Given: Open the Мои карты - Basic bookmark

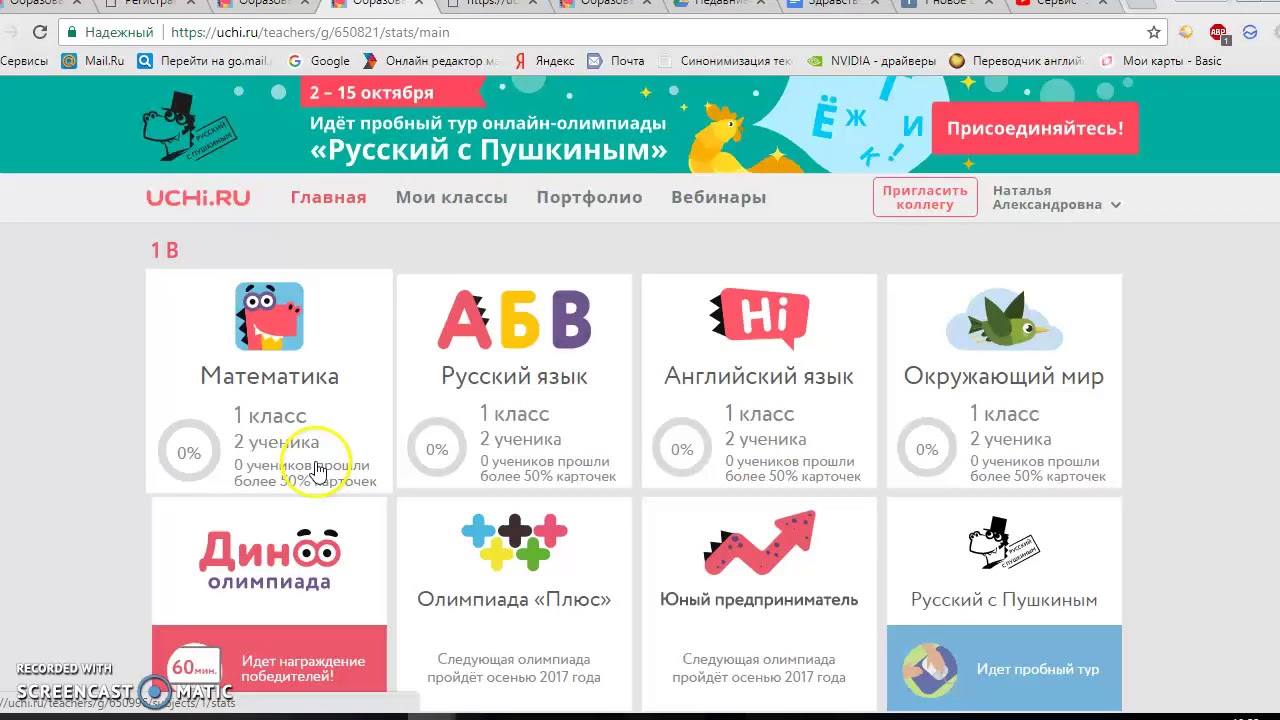Looking at the screenshot, I should click(1160, 61).
